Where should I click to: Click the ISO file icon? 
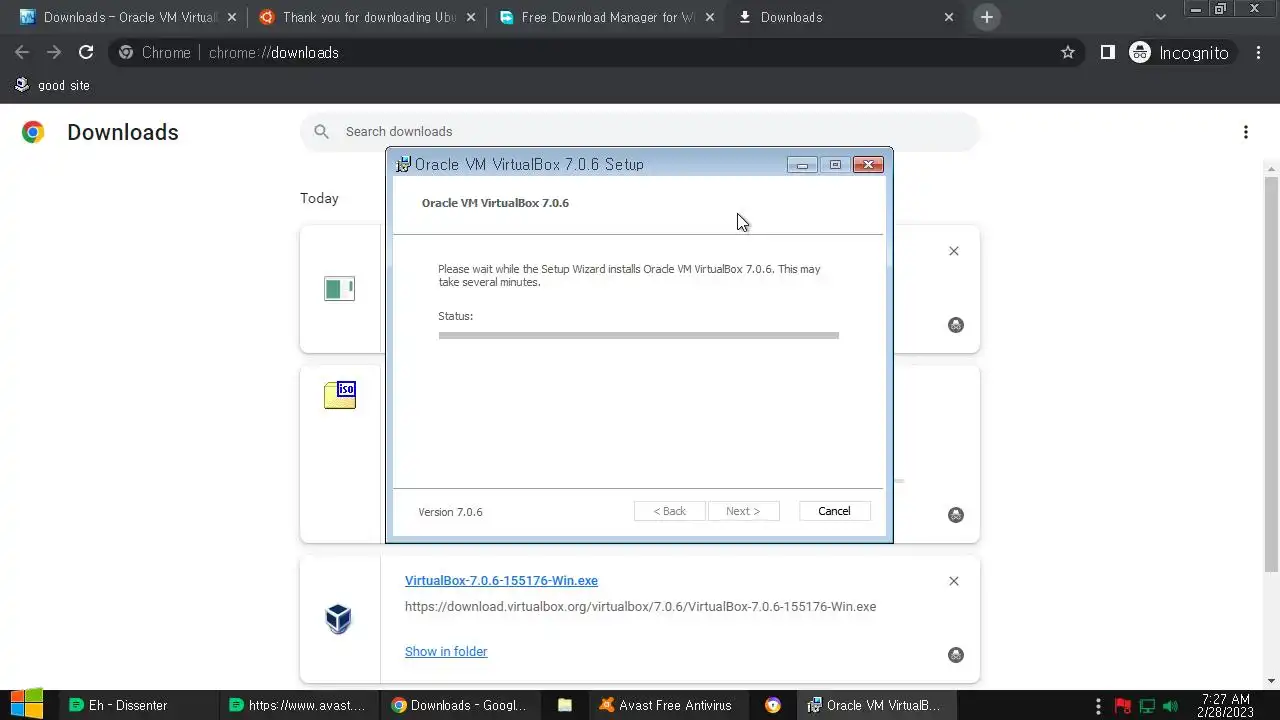340,395
